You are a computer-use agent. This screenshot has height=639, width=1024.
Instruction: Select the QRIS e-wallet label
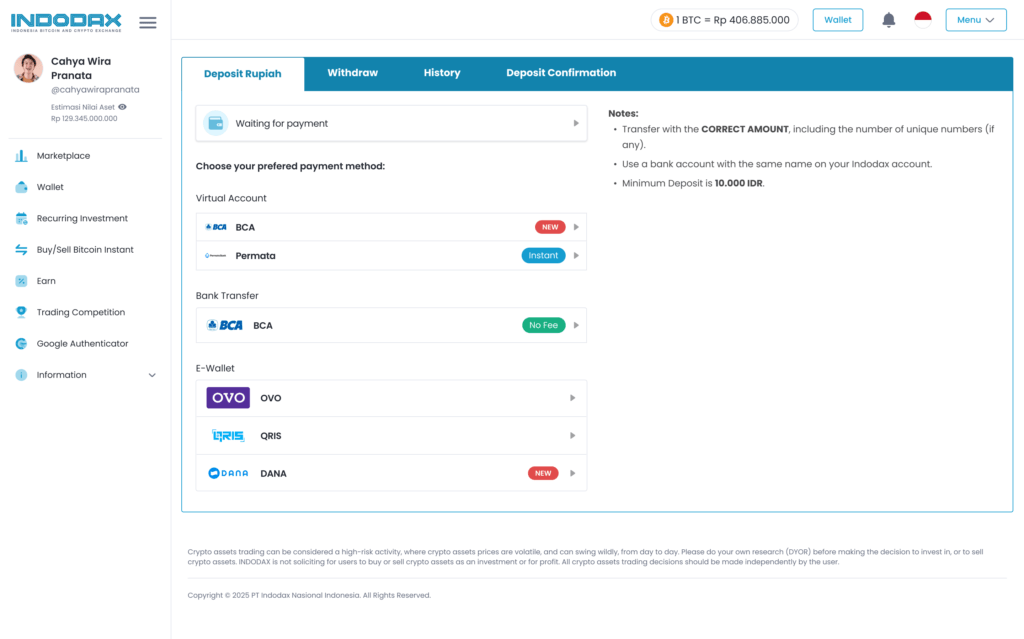tap(271, 436)
